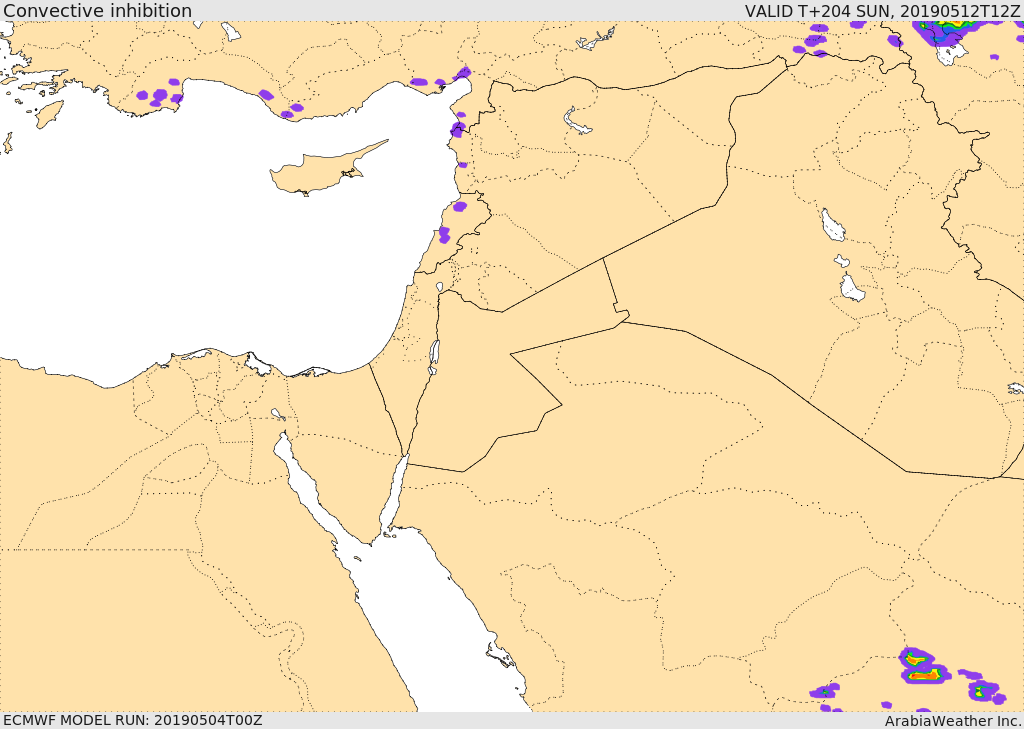Click the Sea of Galilee lake
The width and height of the screenshot is (1024, 729).
point(439,287)
